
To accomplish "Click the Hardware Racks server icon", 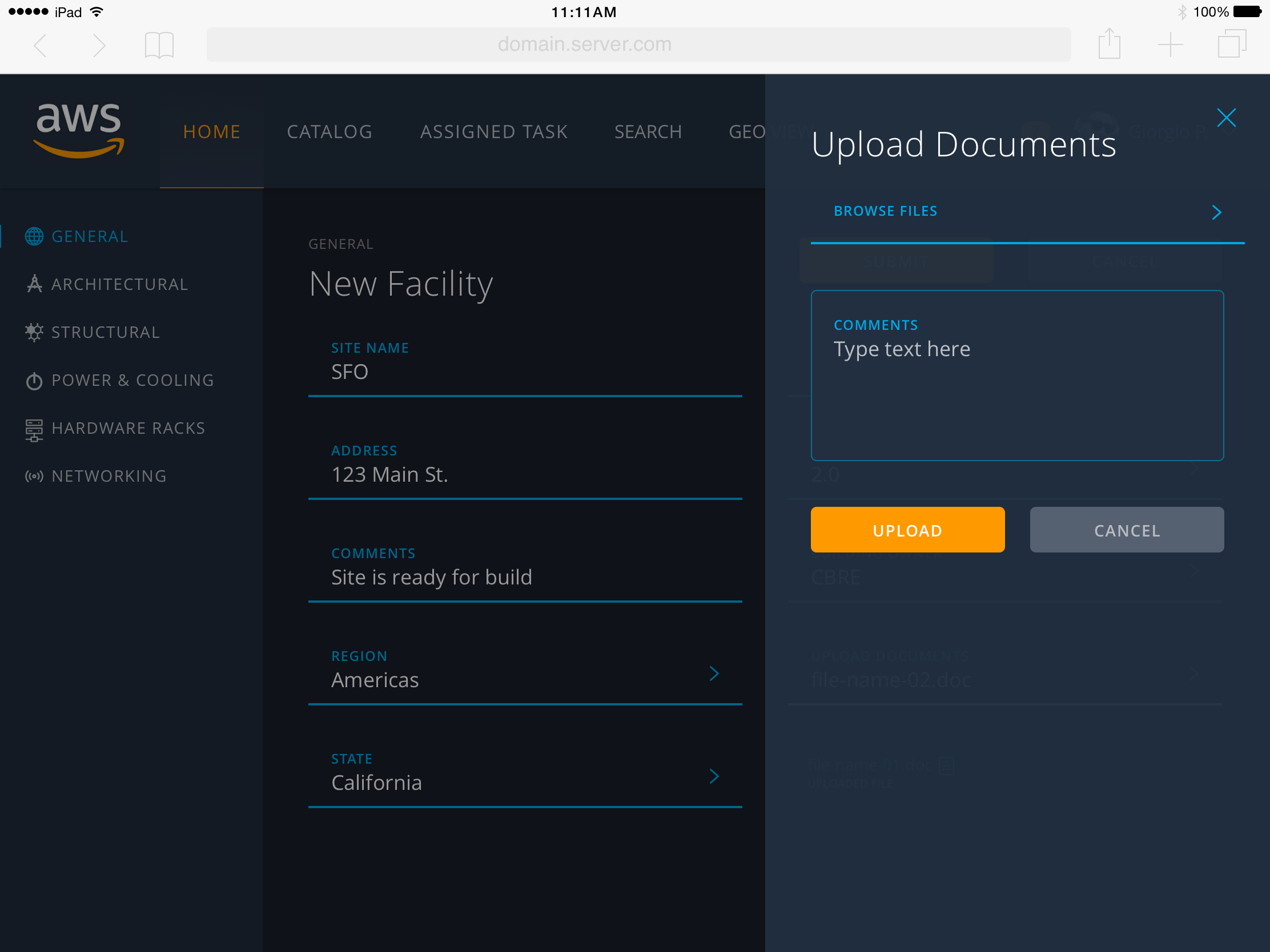I will pyautogui.click(x=34, y=429).
